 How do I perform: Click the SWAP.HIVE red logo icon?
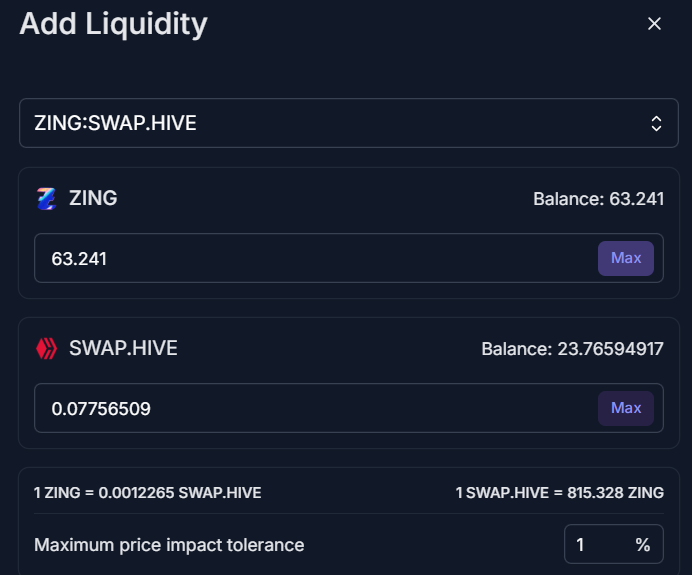[x=46, y=349]
